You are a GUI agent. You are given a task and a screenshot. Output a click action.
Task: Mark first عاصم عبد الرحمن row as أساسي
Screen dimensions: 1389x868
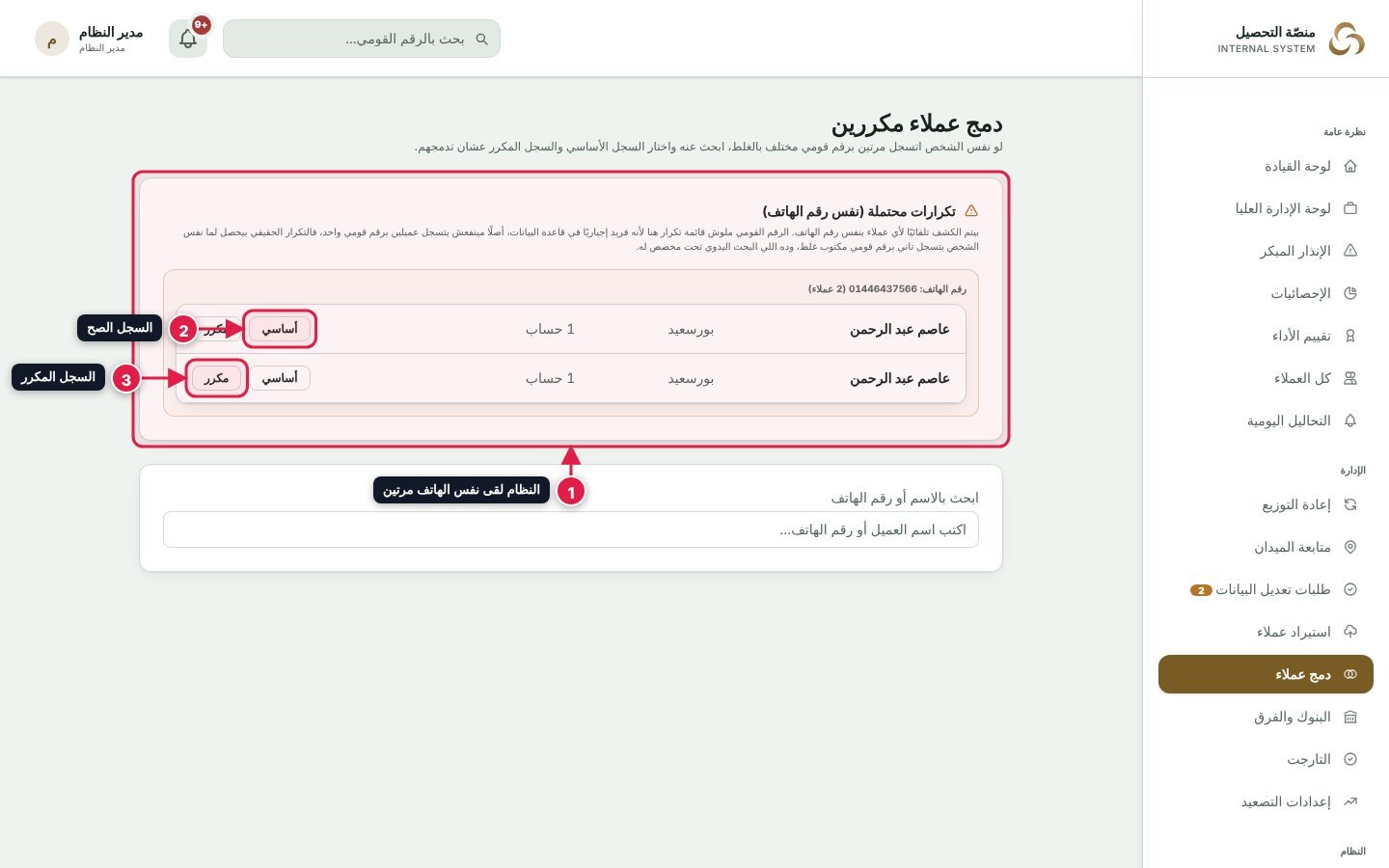pyautogui.click(x=280, y=329)
